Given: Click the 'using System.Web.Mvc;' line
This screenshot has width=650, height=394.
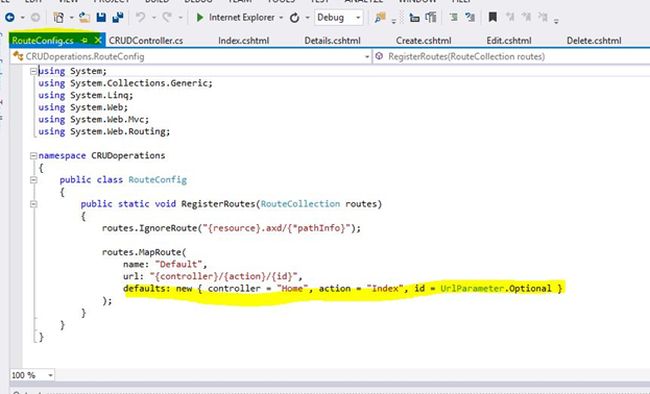Looking at the screenshot, I should [x=94, y=119].
